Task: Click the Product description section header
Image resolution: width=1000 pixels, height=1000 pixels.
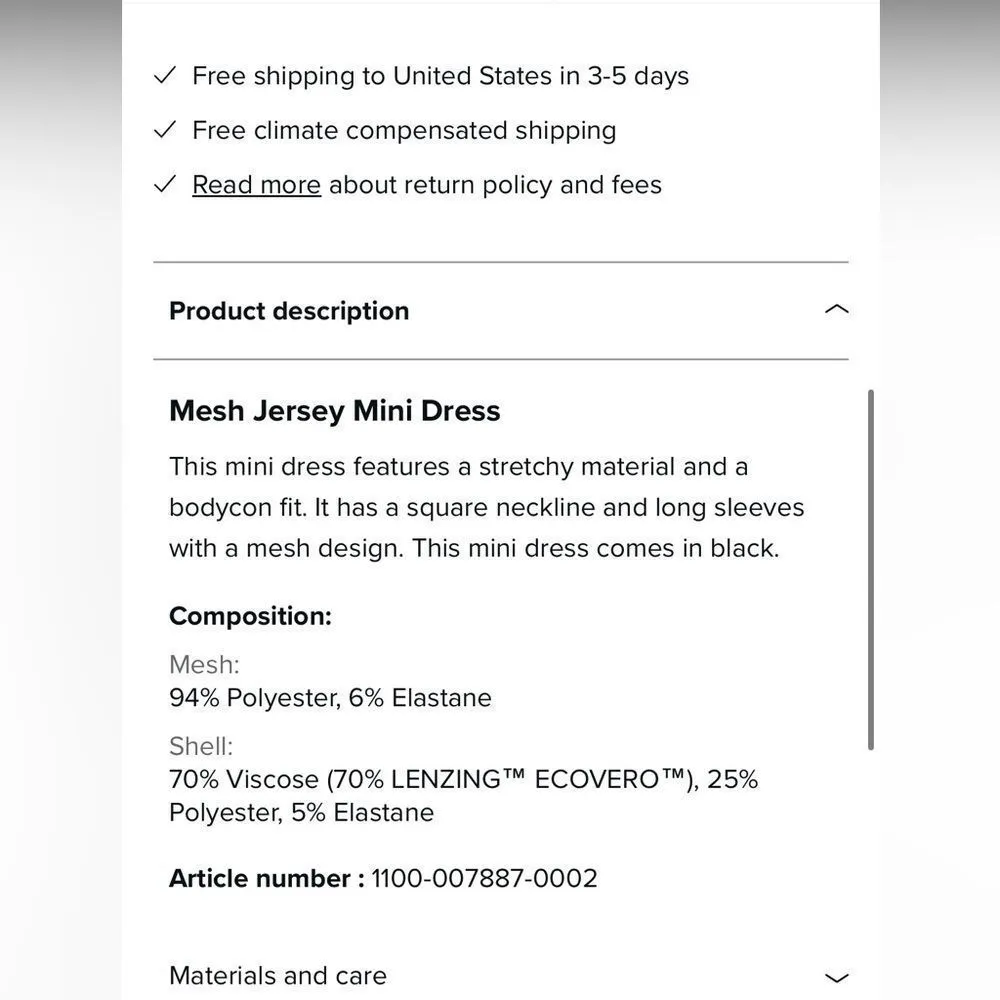Action: pyautogui.click(x=289, y=311)
